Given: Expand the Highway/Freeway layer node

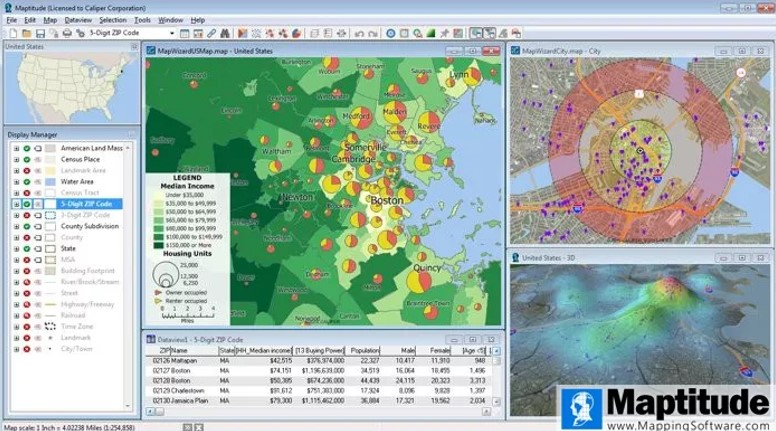Looking at the screenshot, I should click(16, 304).
